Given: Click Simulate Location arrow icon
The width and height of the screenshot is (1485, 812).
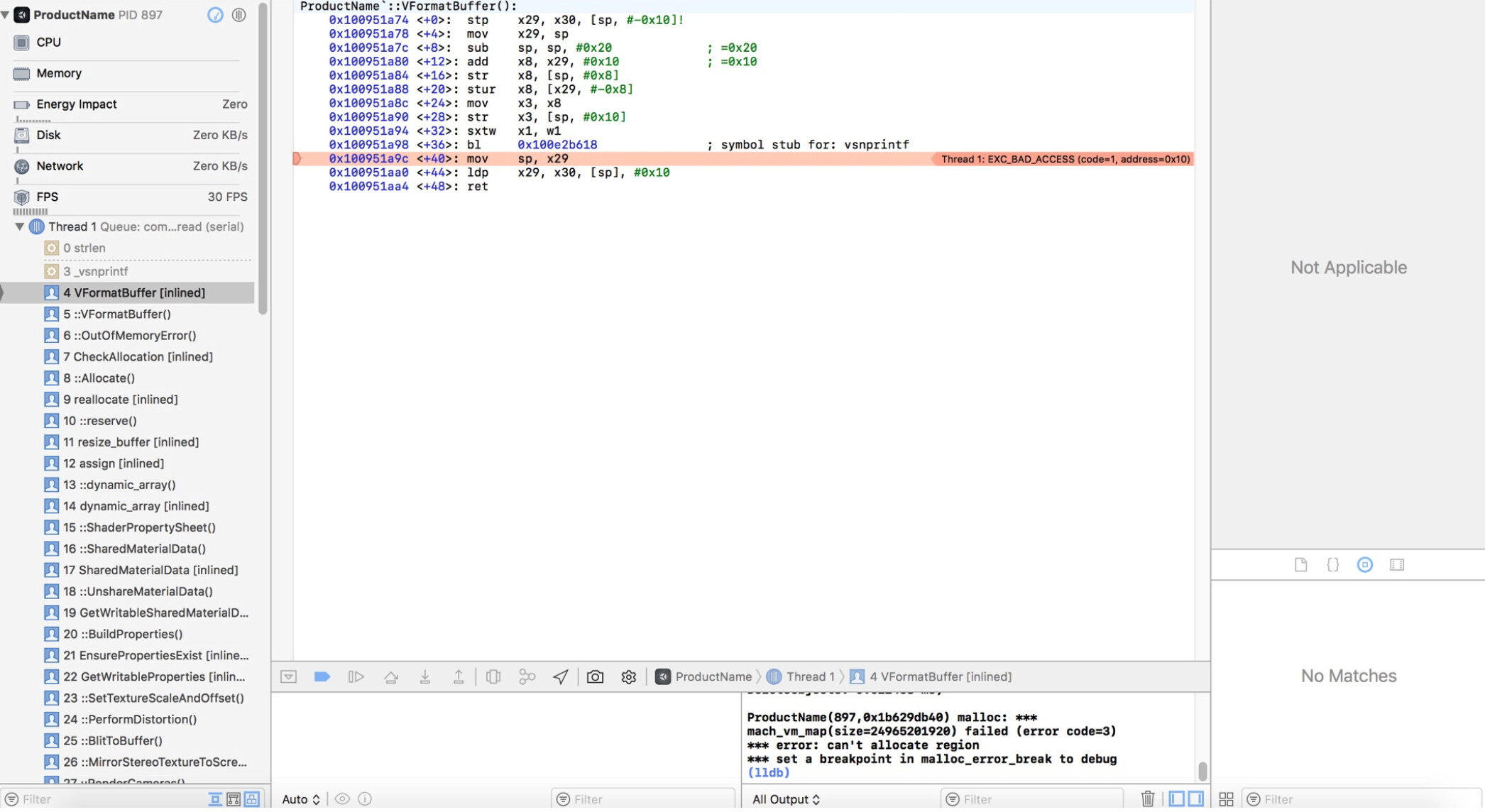Looking at the screenshot, I should point(561,676).
